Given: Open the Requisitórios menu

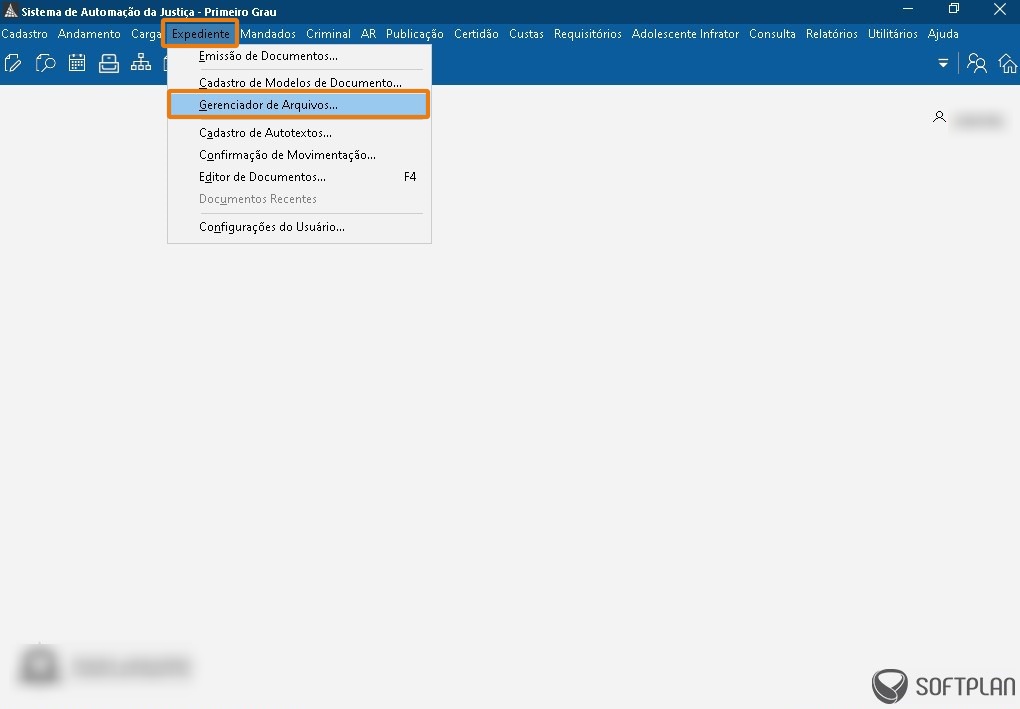Looking at the screenshot, I should pos(587,34).
